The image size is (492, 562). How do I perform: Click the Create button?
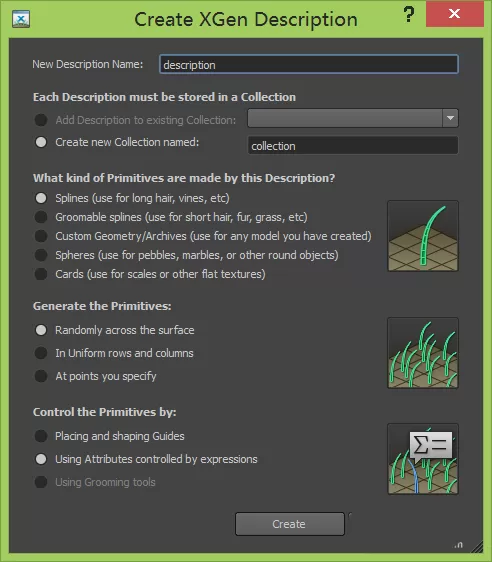coord(290,524)
